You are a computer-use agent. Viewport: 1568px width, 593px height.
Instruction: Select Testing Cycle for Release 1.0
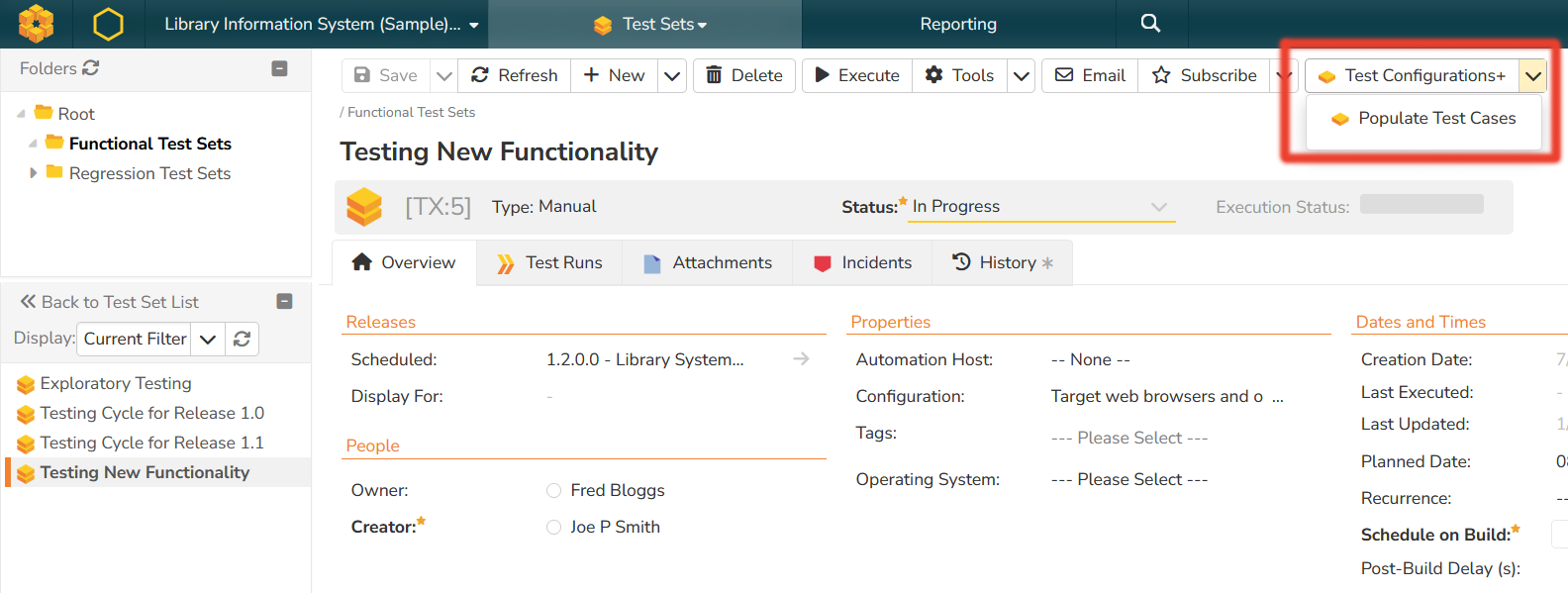(151, 413)
